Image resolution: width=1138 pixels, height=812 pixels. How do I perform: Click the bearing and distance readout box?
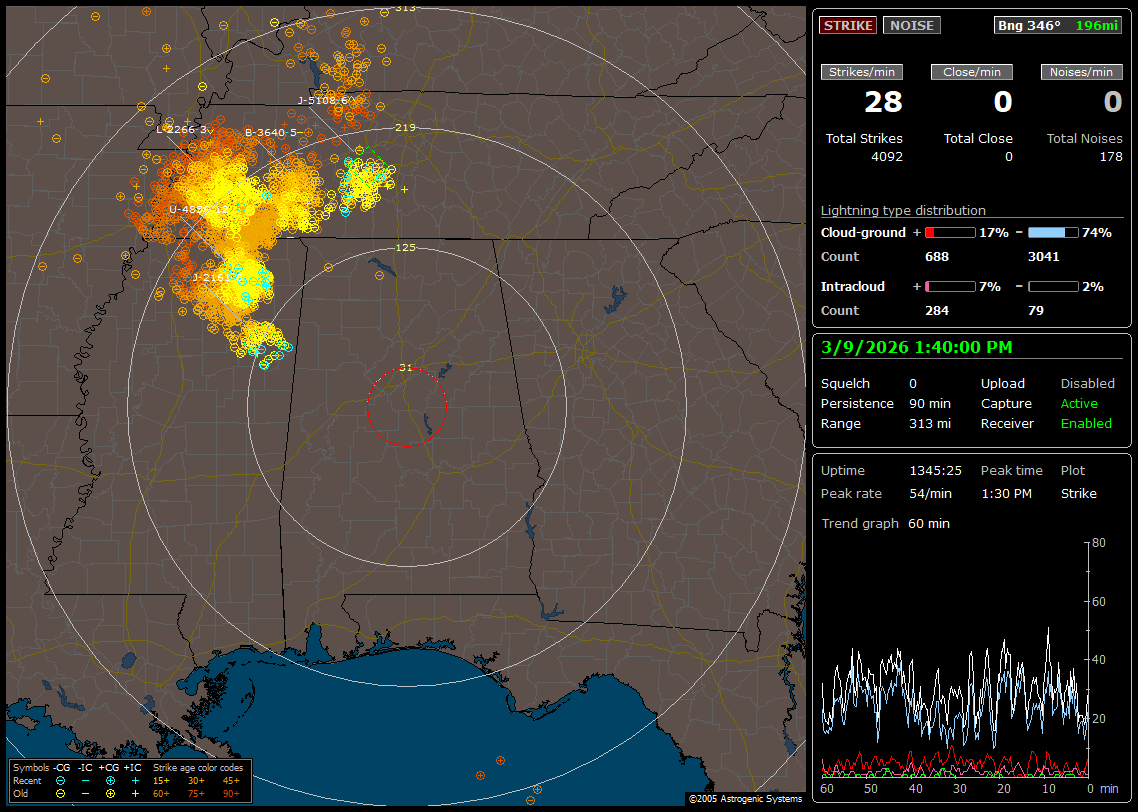[x=1058, y=25]
